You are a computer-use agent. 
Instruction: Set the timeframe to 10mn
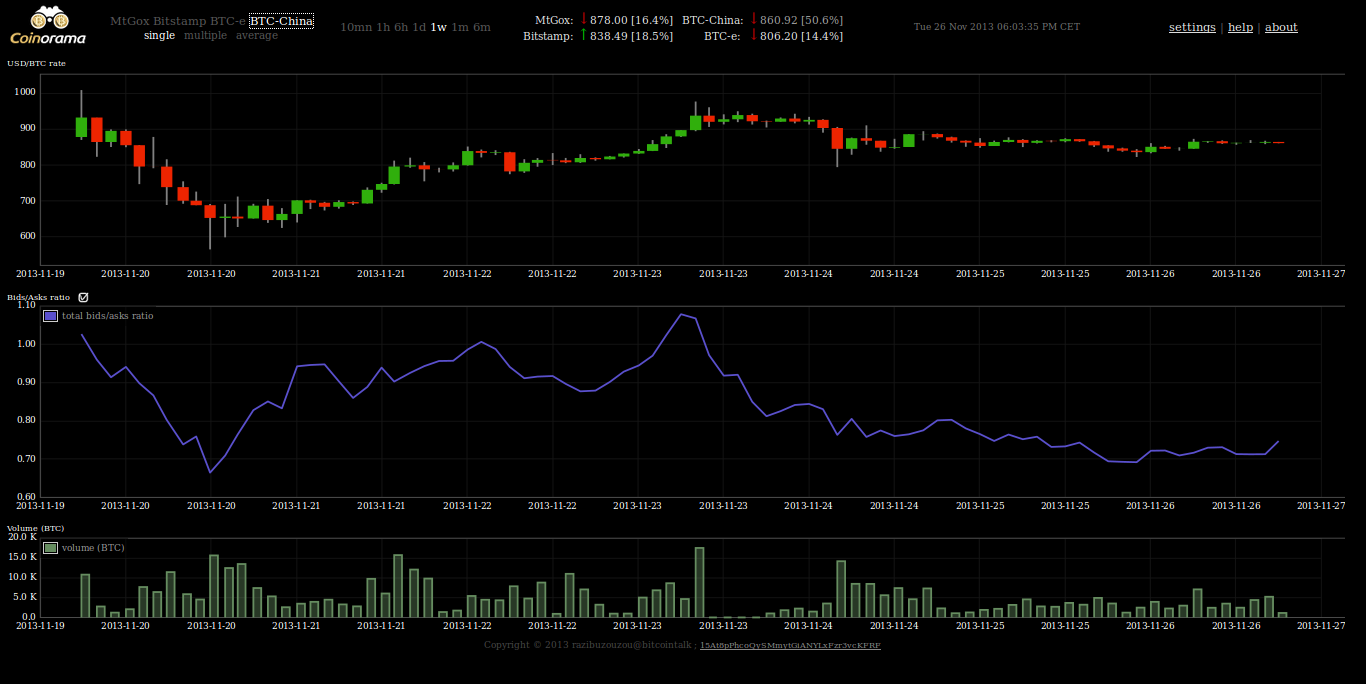click(x=356, y=27)
